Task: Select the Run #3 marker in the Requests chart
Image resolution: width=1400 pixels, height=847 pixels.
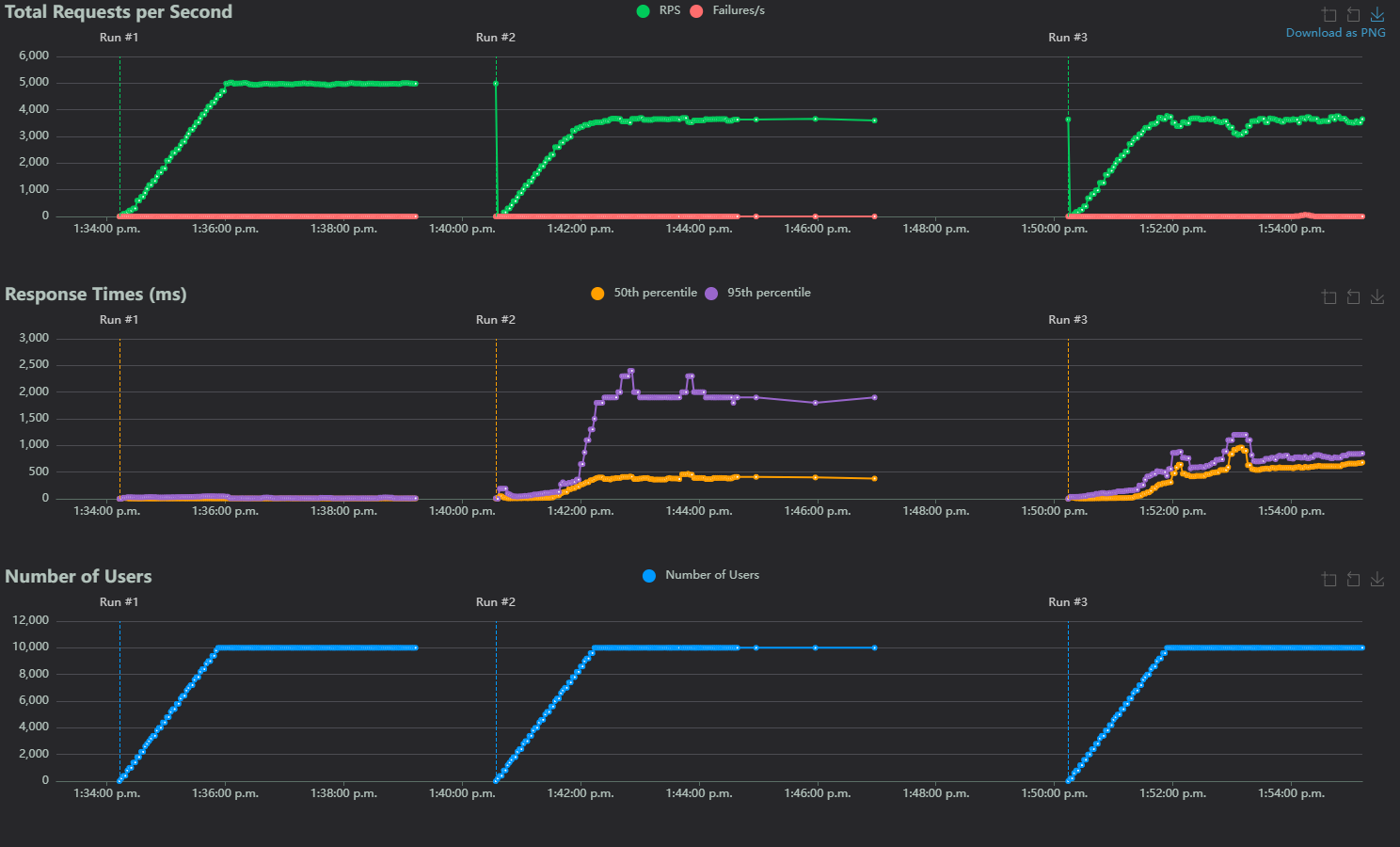Action: click(1068, 38)
